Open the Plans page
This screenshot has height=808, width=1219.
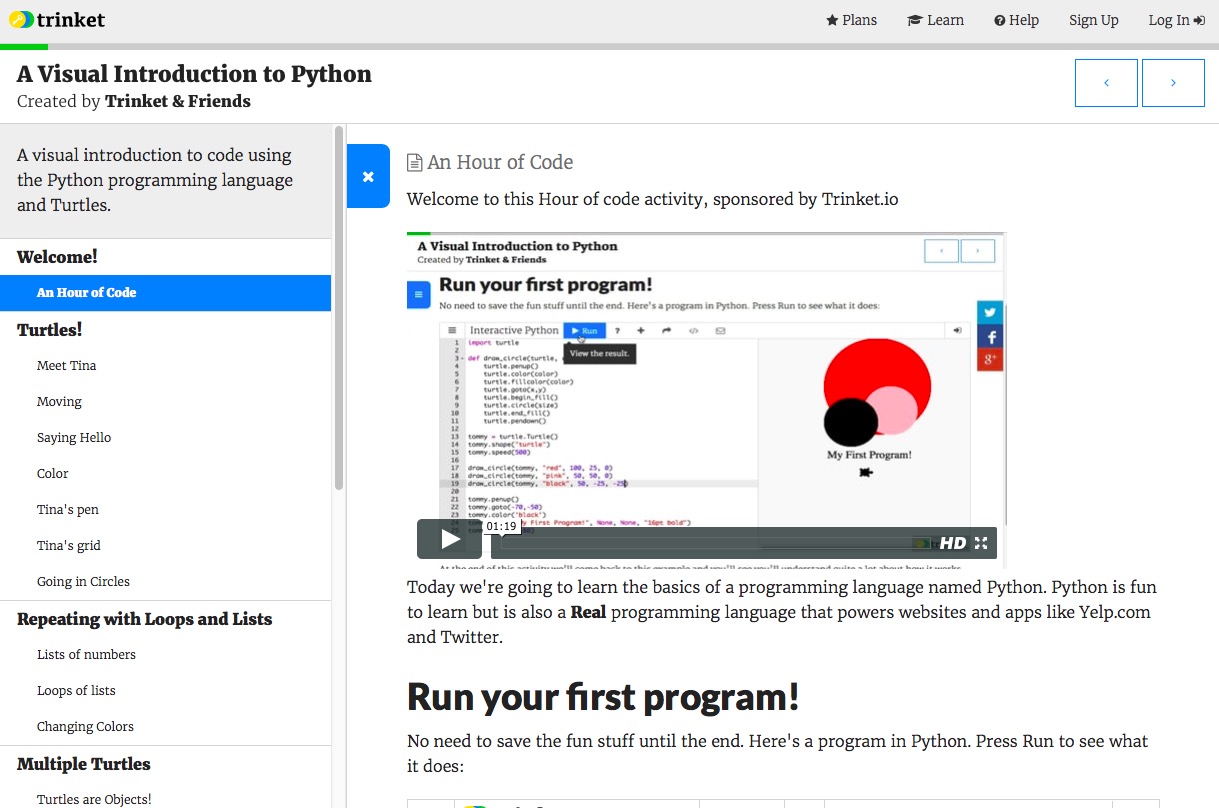(x=851, y=20)
